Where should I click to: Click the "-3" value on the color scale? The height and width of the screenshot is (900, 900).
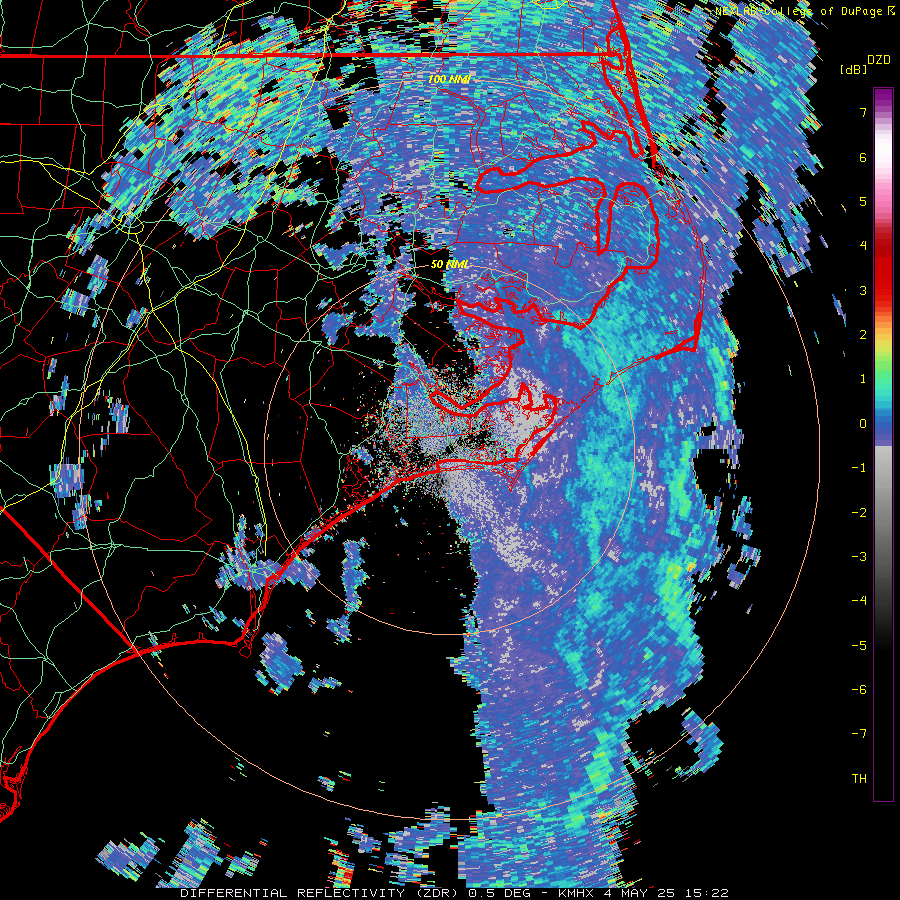click(859, 557)
